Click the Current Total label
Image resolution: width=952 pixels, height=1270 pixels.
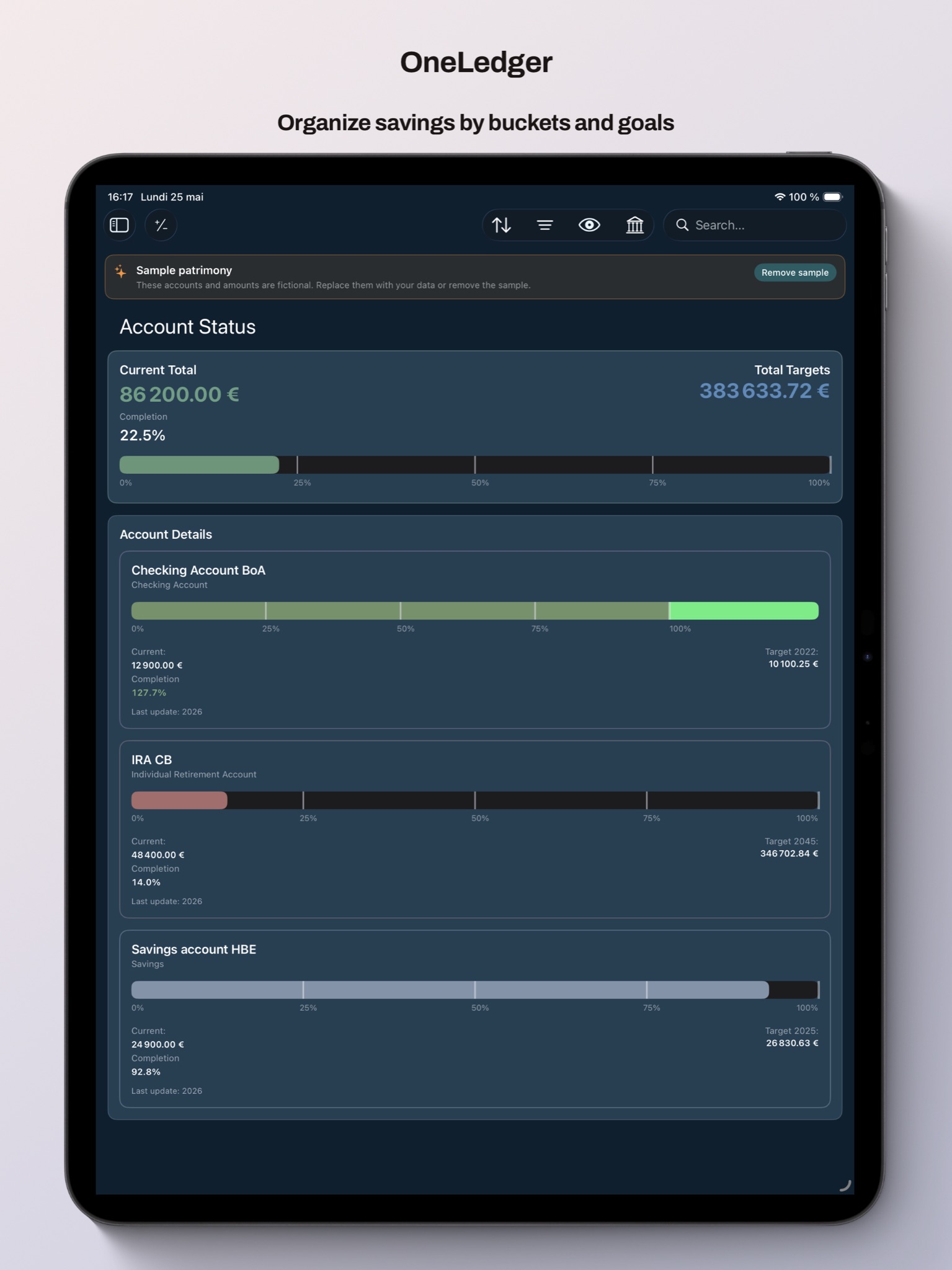point(158,370)
